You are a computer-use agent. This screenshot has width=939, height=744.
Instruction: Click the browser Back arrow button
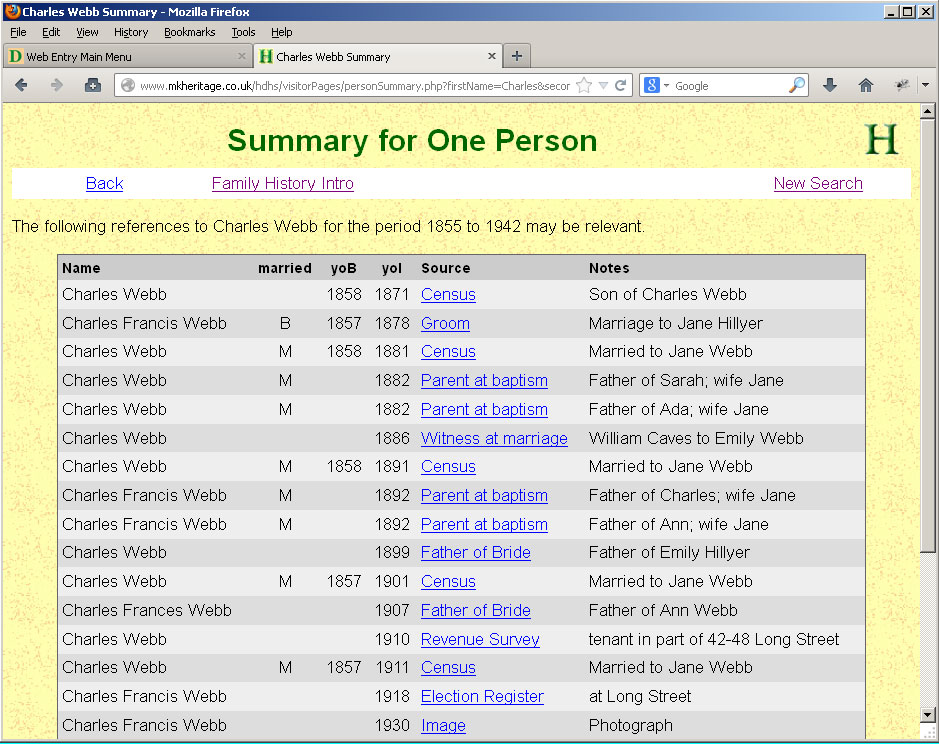click(21, 86)
